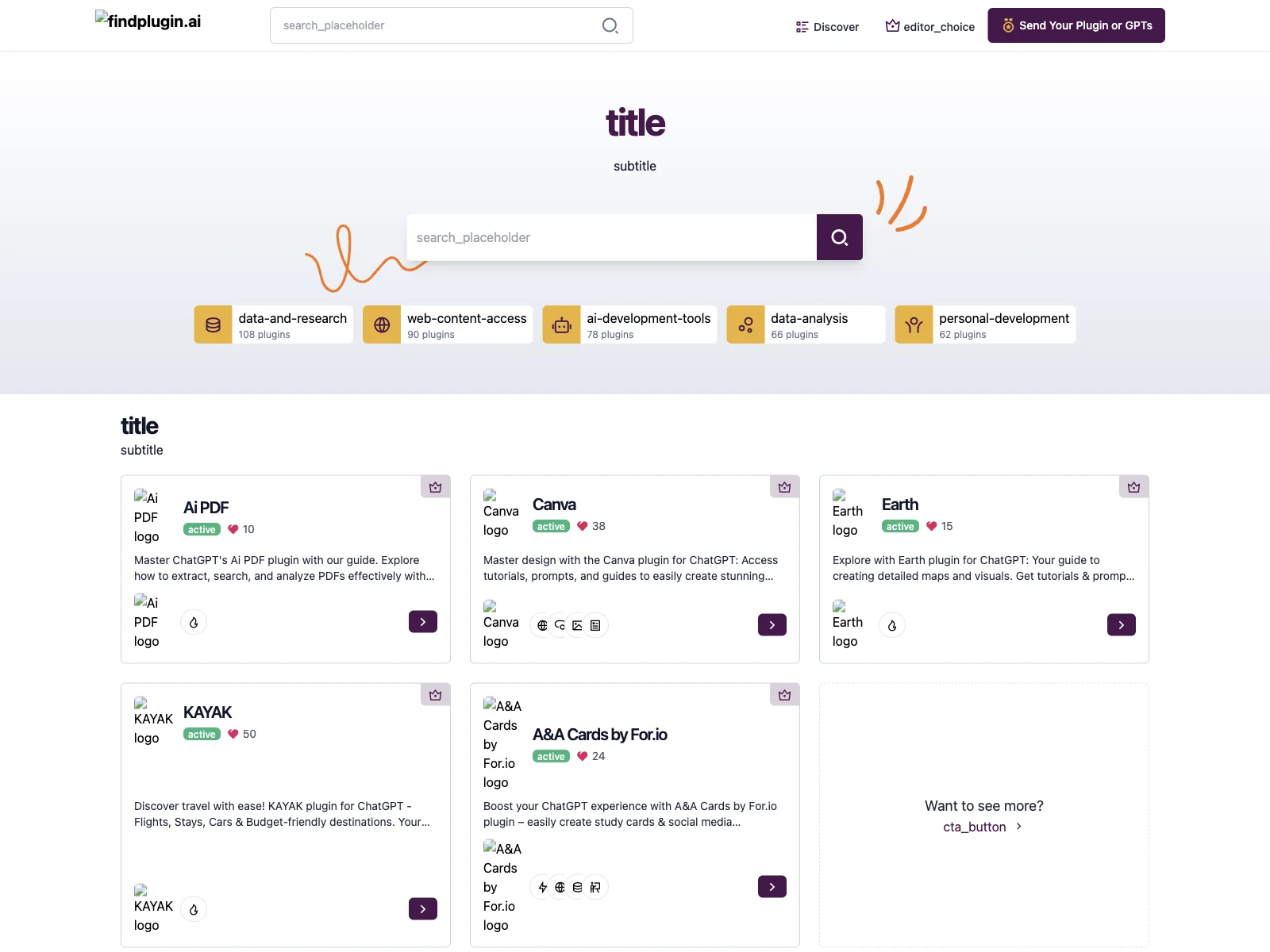Click the active badge on Earth card
Viewport: 1270px width, 952px height.
click(x=900, y=527)
